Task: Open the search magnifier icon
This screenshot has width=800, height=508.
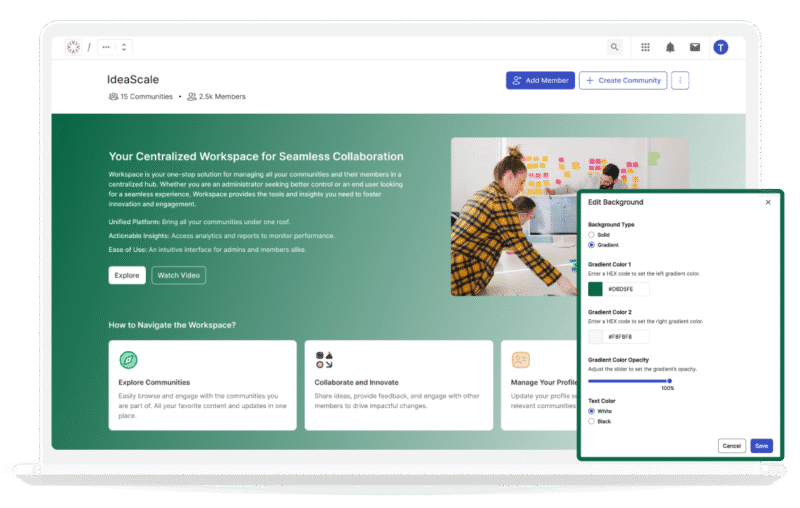Action: pyautogui.click(x=614, y=47)
